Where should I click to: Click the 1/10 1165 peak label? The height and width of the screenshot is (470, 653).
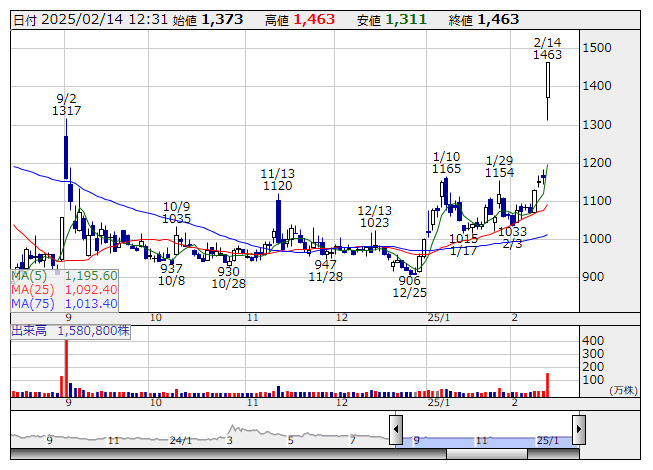(446, 163)
